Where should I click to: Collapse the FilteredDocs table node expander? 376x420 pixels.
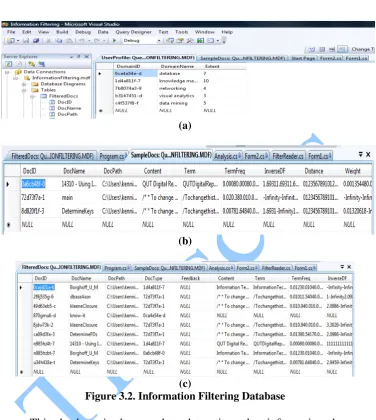tap(32, 96)
